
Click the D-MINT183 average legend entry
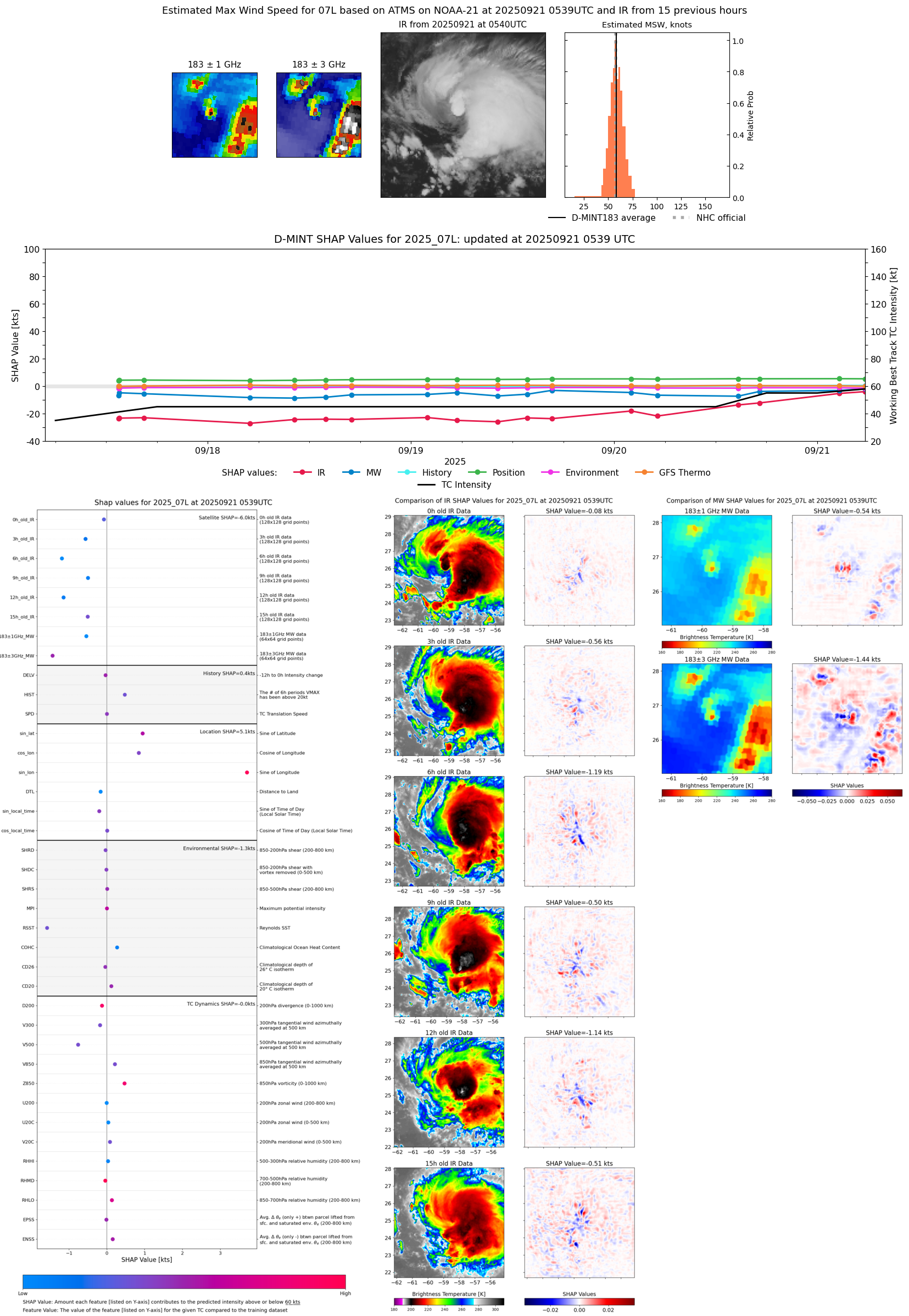click(602, 218)
